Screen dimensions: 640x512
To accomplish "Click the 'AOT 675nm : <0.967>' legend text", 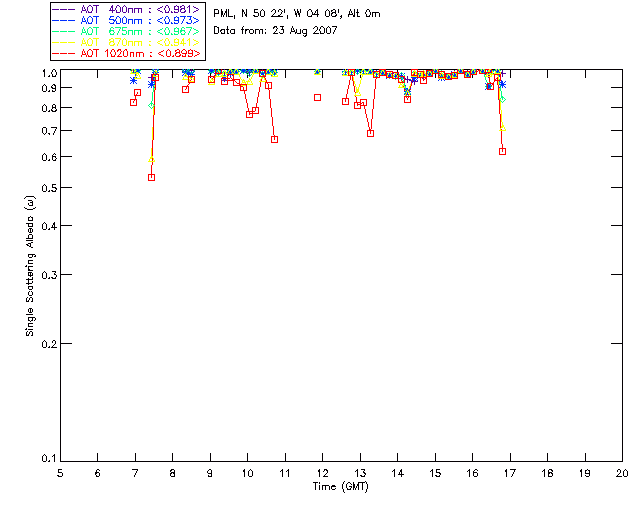I will [140, 31].
